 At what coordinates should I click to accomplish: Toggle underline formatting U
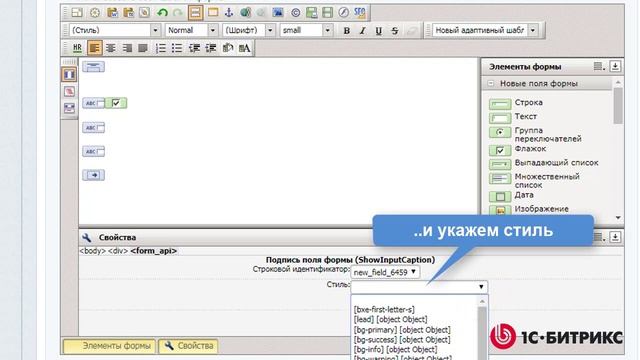click(x=379, y=31)
